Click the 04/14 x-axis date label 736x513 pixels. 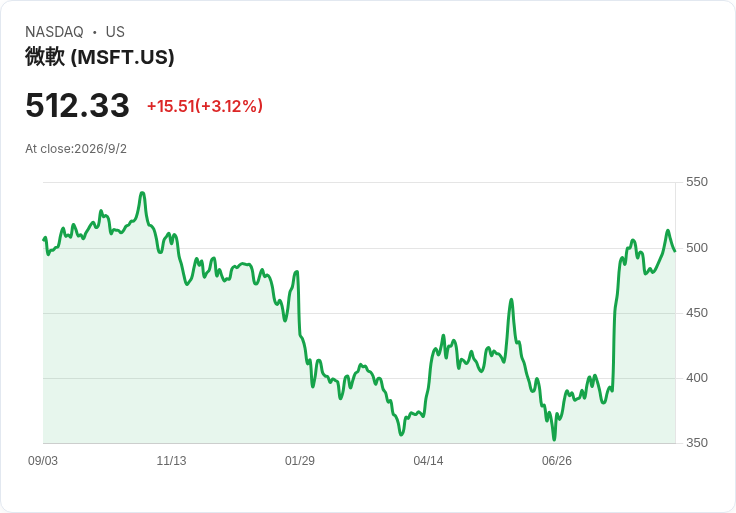(428, 461)
